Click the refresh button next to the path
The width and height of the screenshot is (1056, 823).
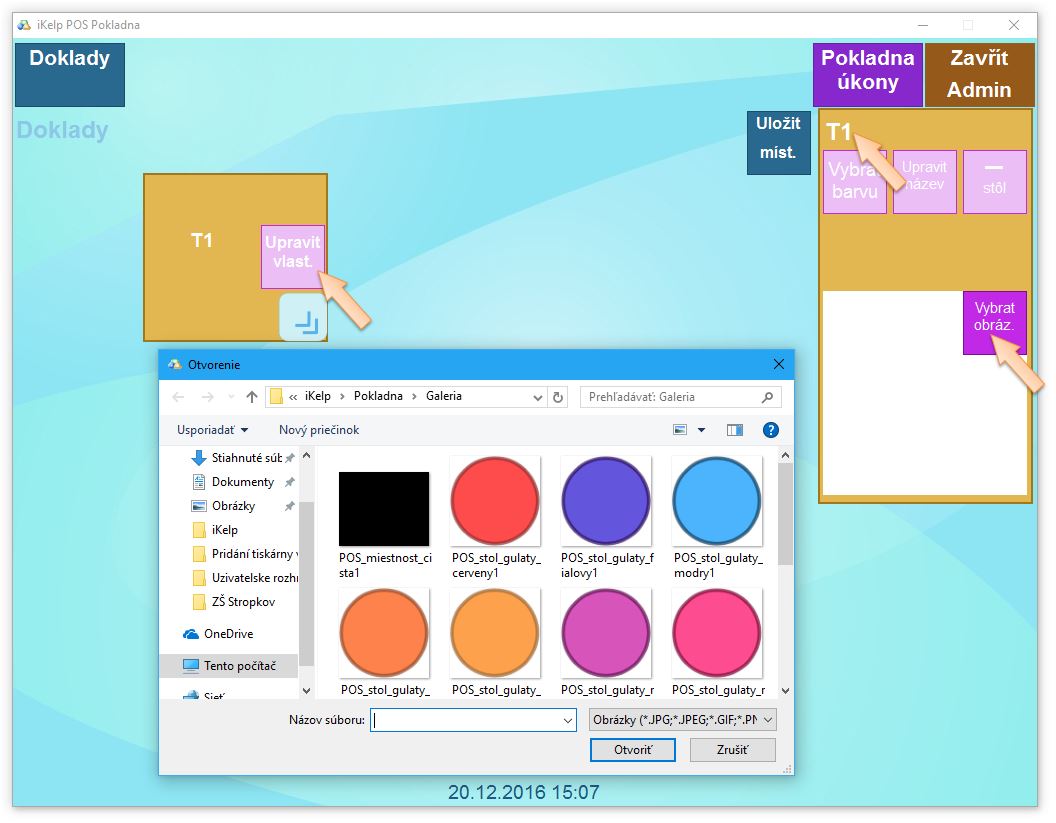pos(559,397)
